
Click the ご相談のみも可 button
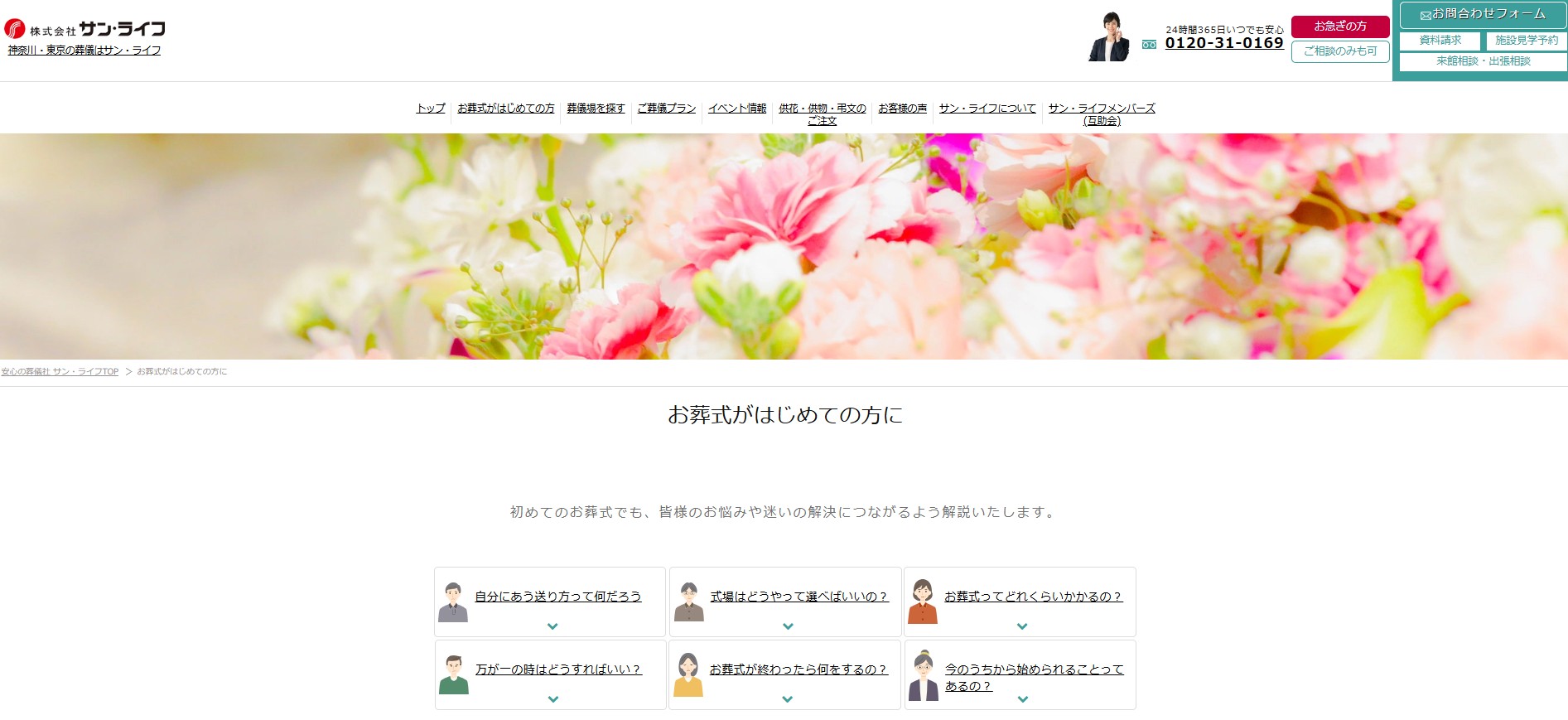tap(1340, 51)
